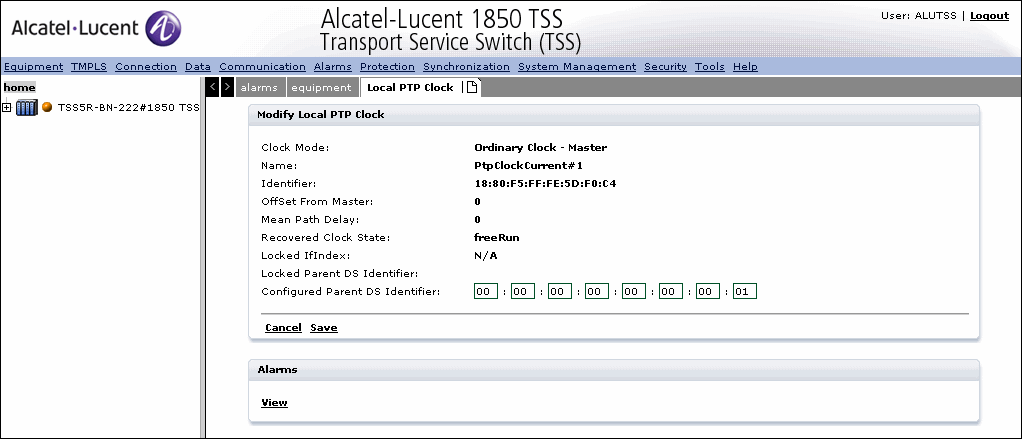Screen dimensions: 1022x439
Task: Click first Parent DS Identifier octet field
Action: pos(486,291)
